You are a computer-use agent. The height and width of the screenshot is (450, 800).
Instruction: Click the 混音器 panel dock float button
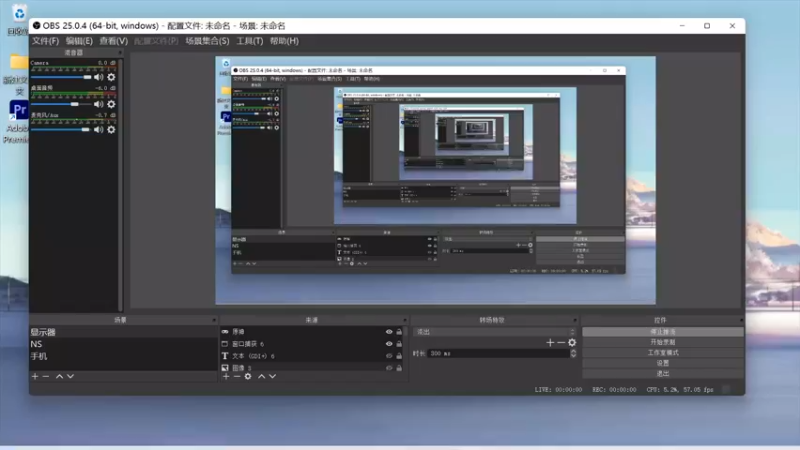coord(120,53)
